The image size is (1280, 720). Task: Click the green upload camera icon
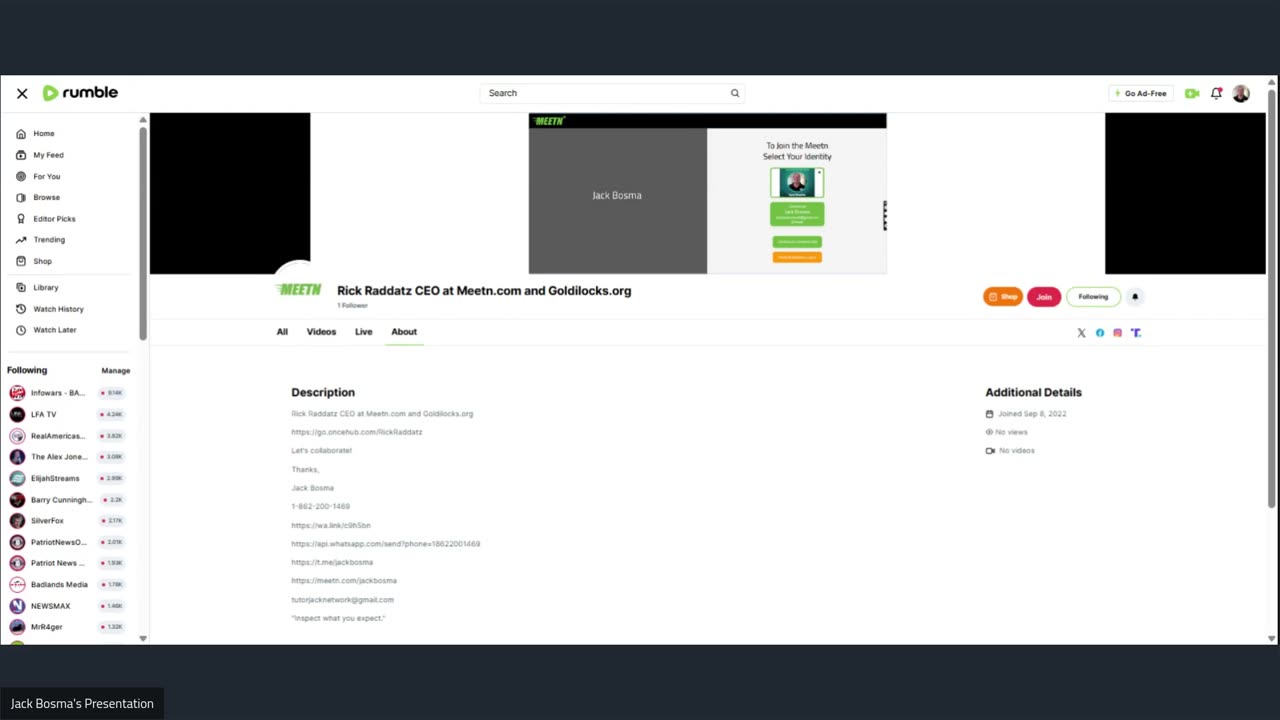tap(1192, 93)
